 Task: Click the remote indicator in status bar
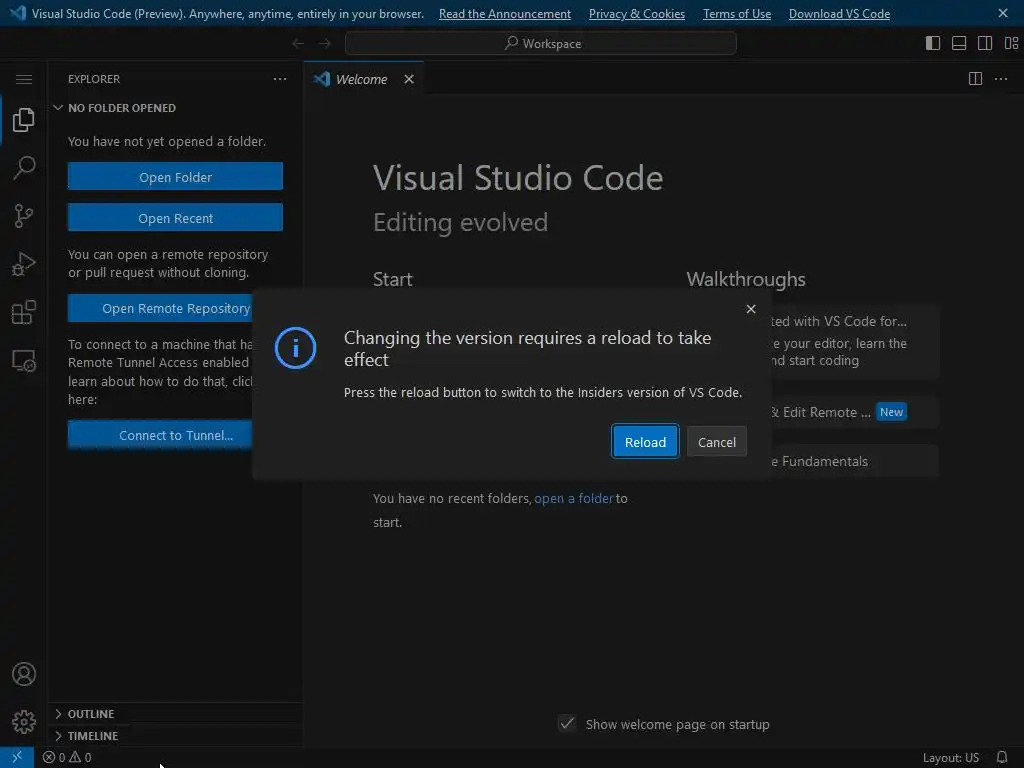click(x=17, y=758)
